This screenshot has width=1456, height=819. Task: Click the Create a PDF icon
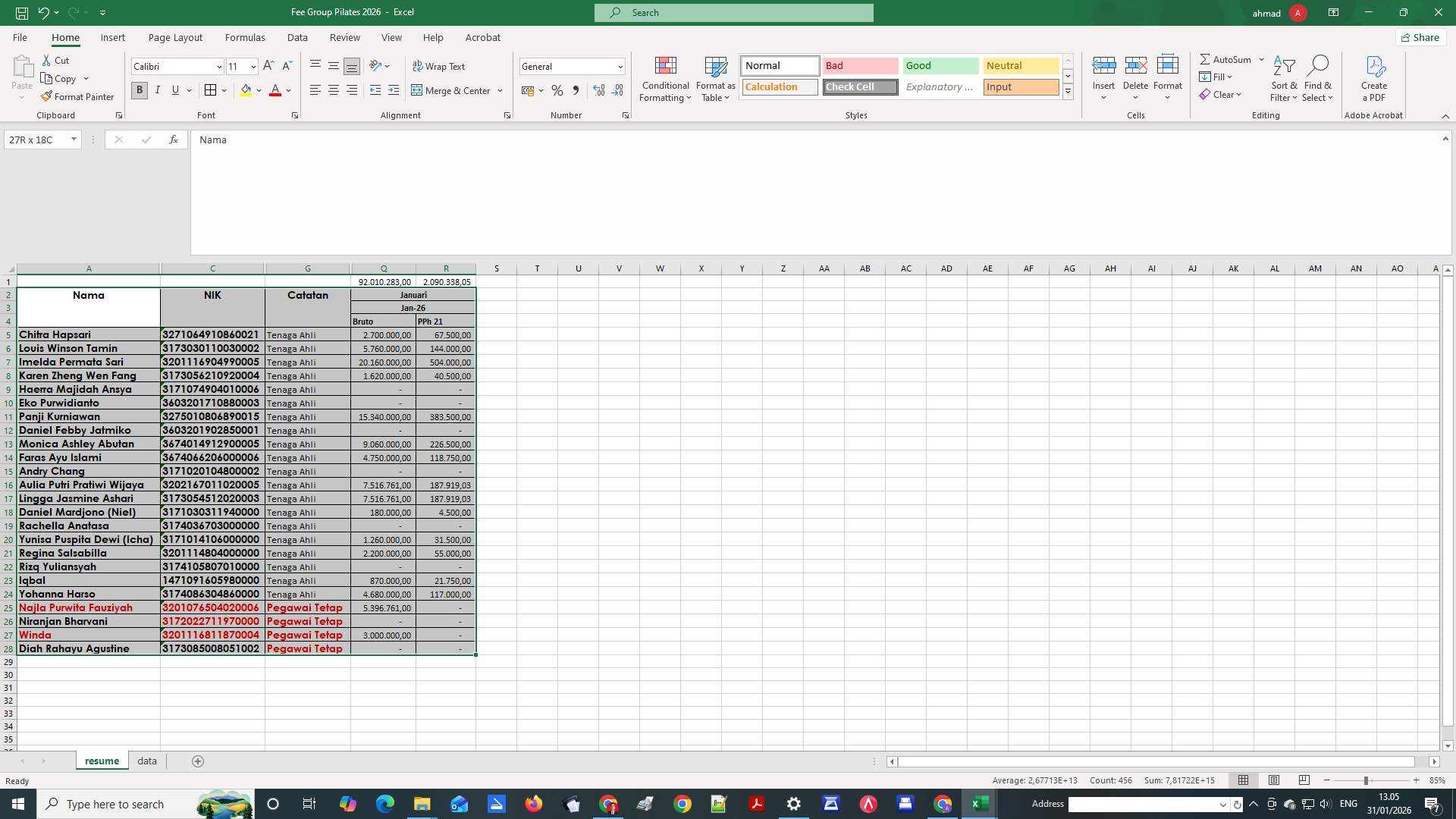[x=1373, y=78]
